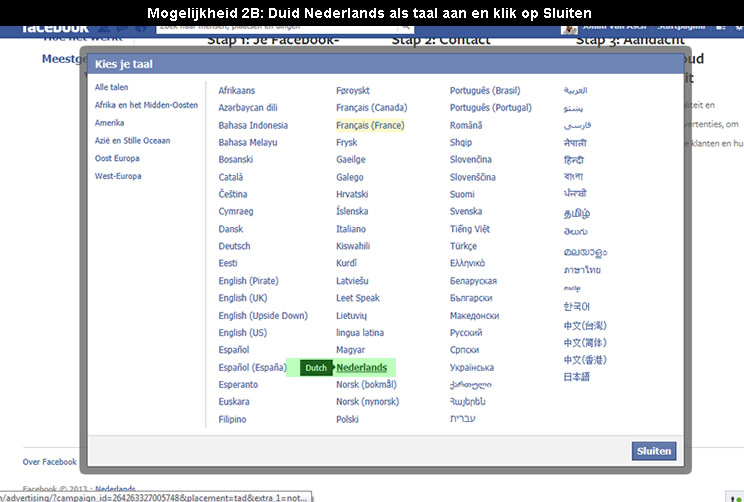Choose Español (España)
The height and width of the screenshot is (502, 744).
pyautogui.click(x=252, y=367)
